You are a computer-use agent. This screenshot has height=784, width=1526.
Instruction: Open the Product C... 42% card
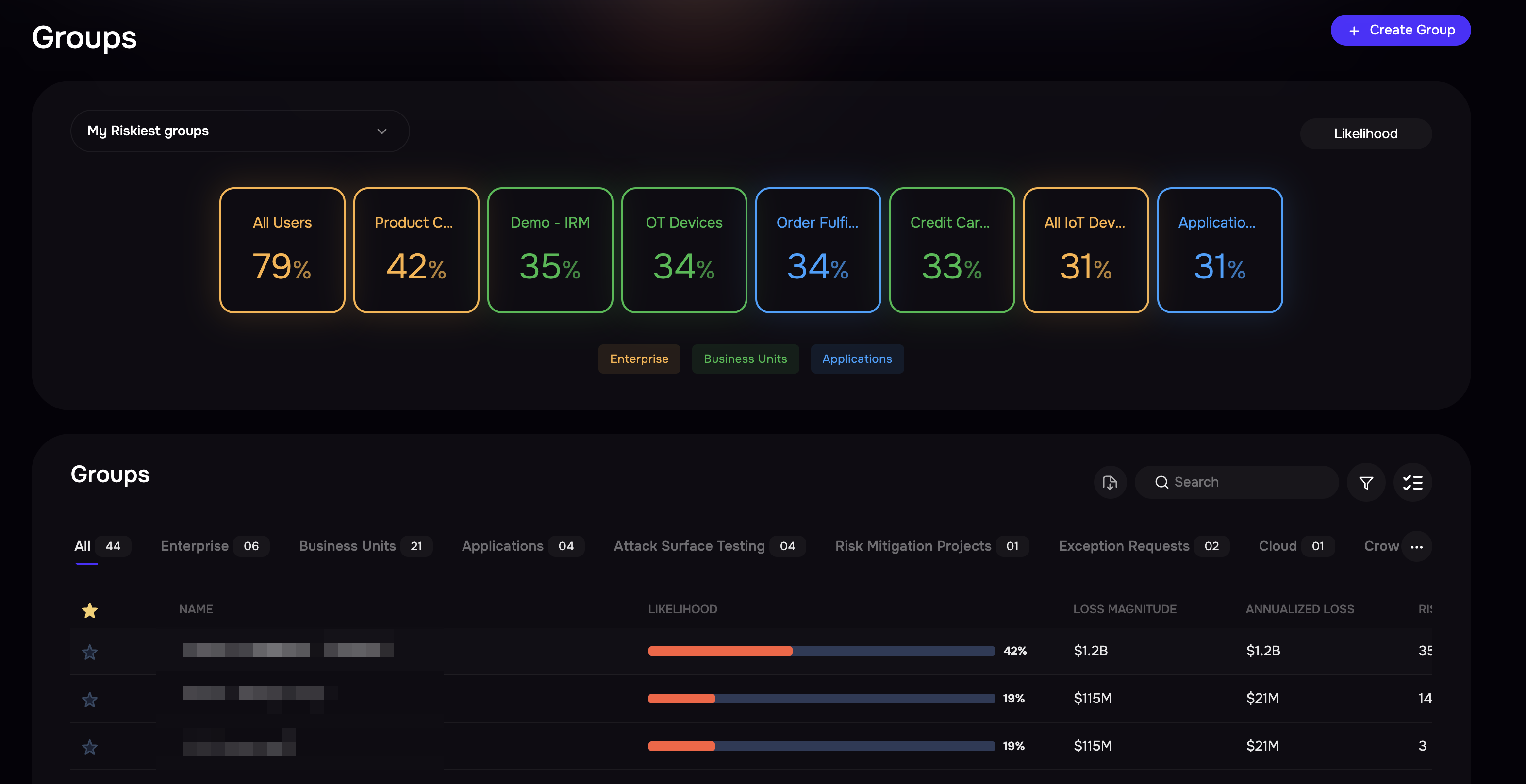[416, 250]
